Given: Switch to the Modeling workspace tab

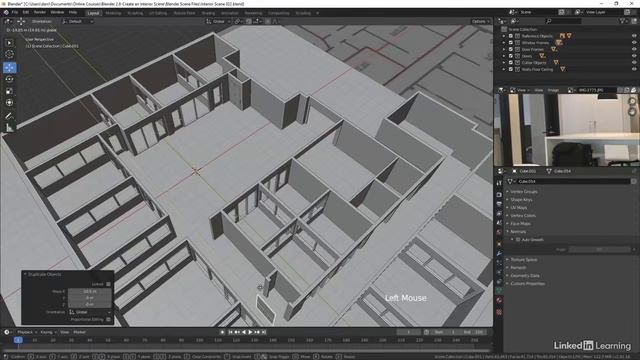Looking at the screenshot, I should [x=113, y=13].
